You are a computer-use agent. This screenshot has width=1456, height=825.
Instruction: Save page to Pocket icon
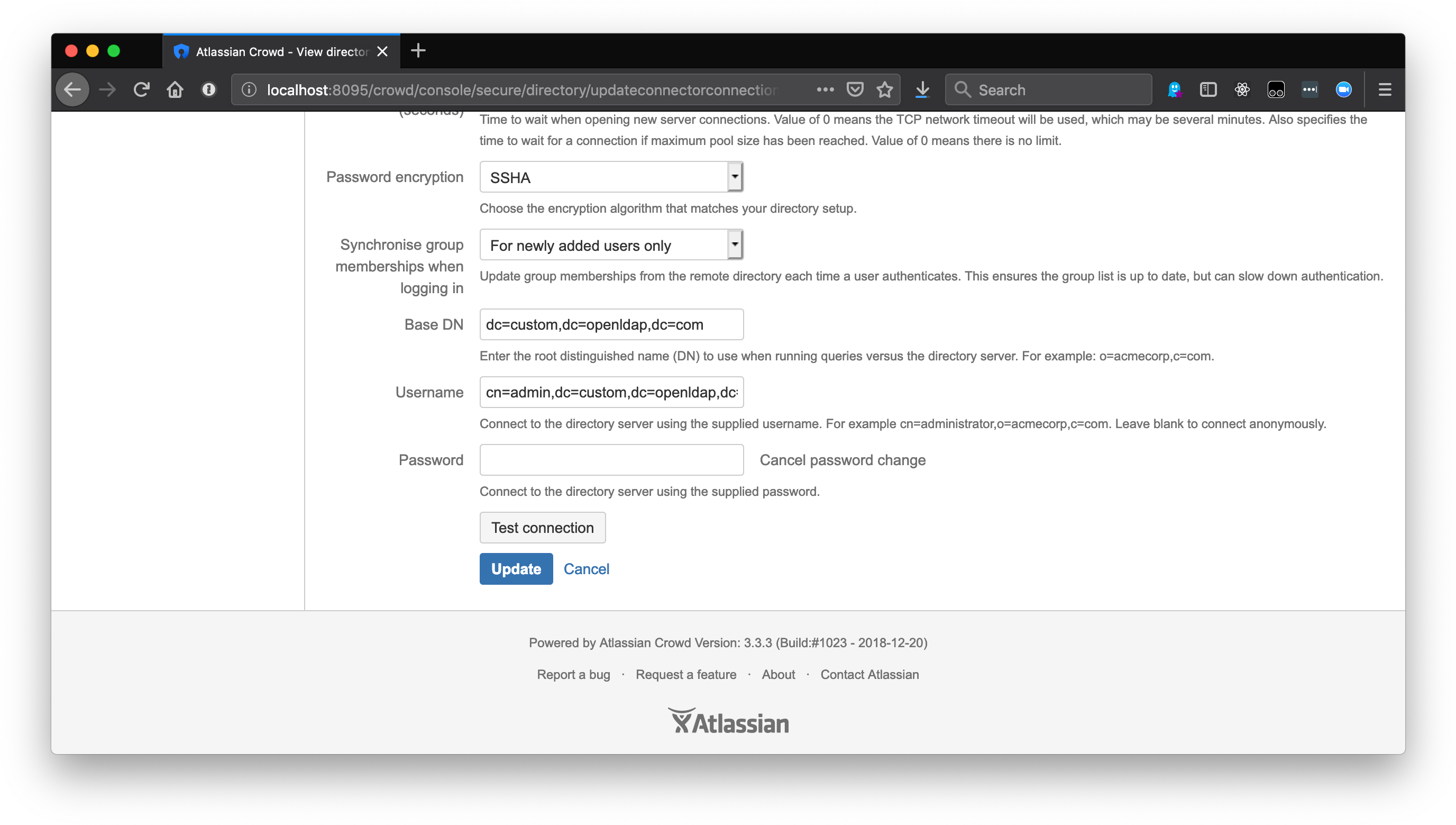point(855,89)
